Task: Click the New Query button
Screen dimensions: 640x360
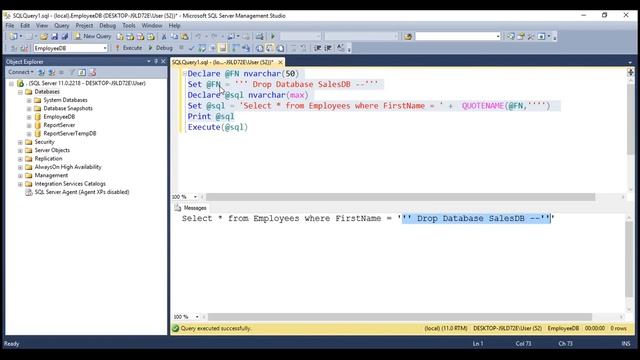Action: [x=93, y=36]
